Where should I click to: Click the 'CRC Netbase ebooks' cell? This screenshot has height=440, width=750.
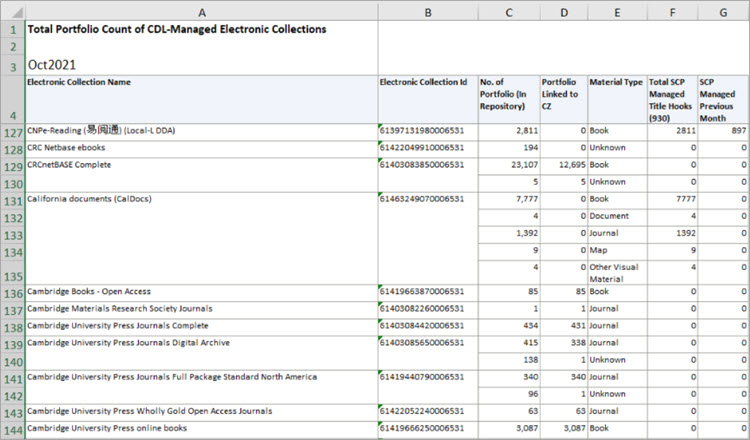point(201,149)
